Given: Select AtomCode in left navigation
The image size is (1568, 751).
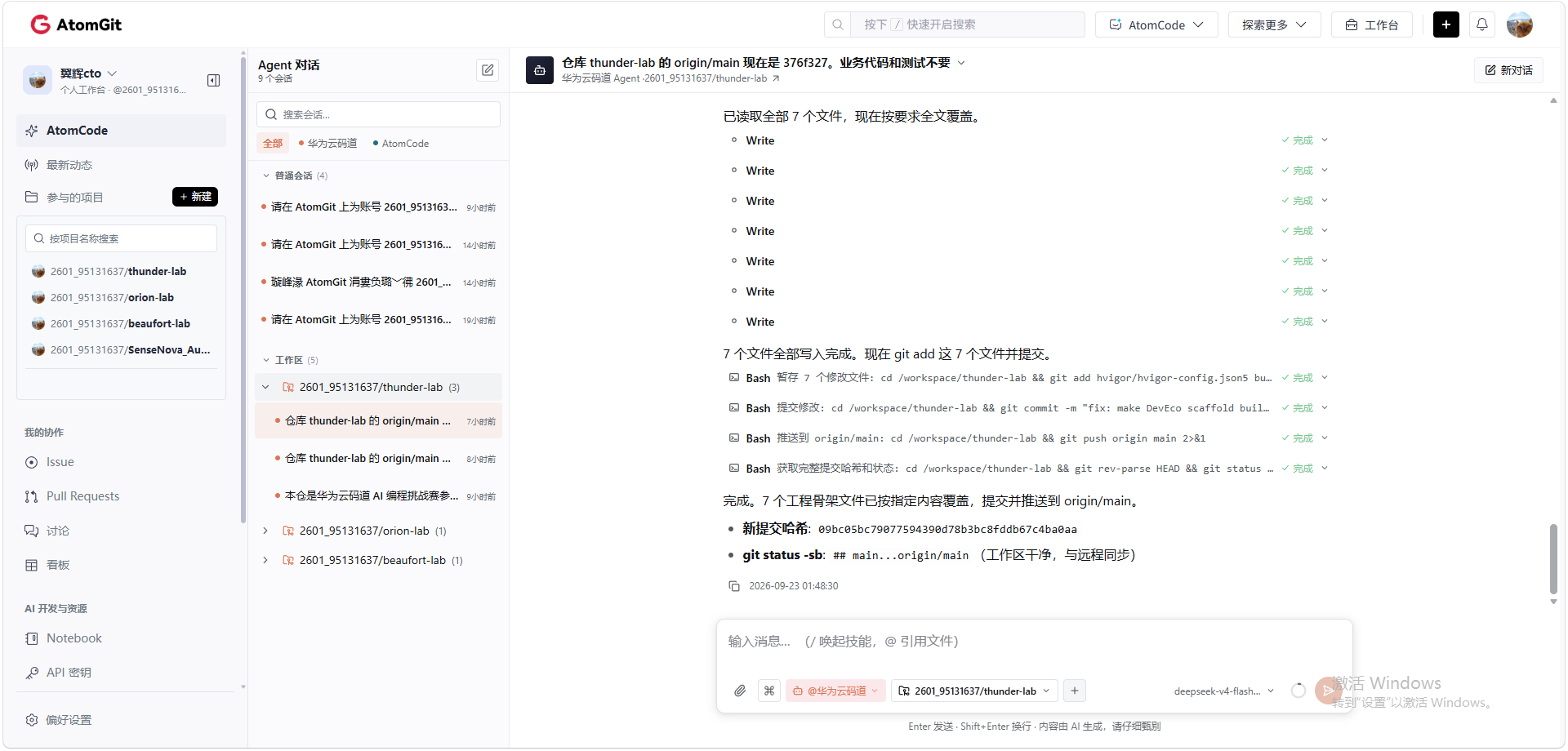Looking at the screenshot, I should click(121, 131).
